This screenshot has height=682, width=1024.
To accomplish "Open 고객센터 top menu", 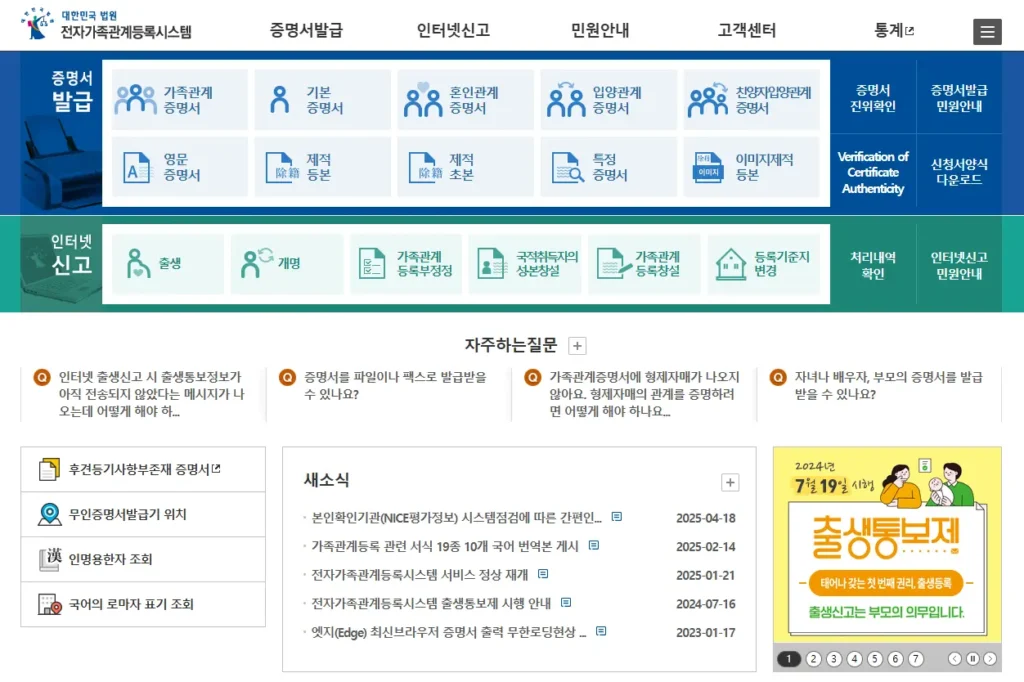I will (746, 30).
